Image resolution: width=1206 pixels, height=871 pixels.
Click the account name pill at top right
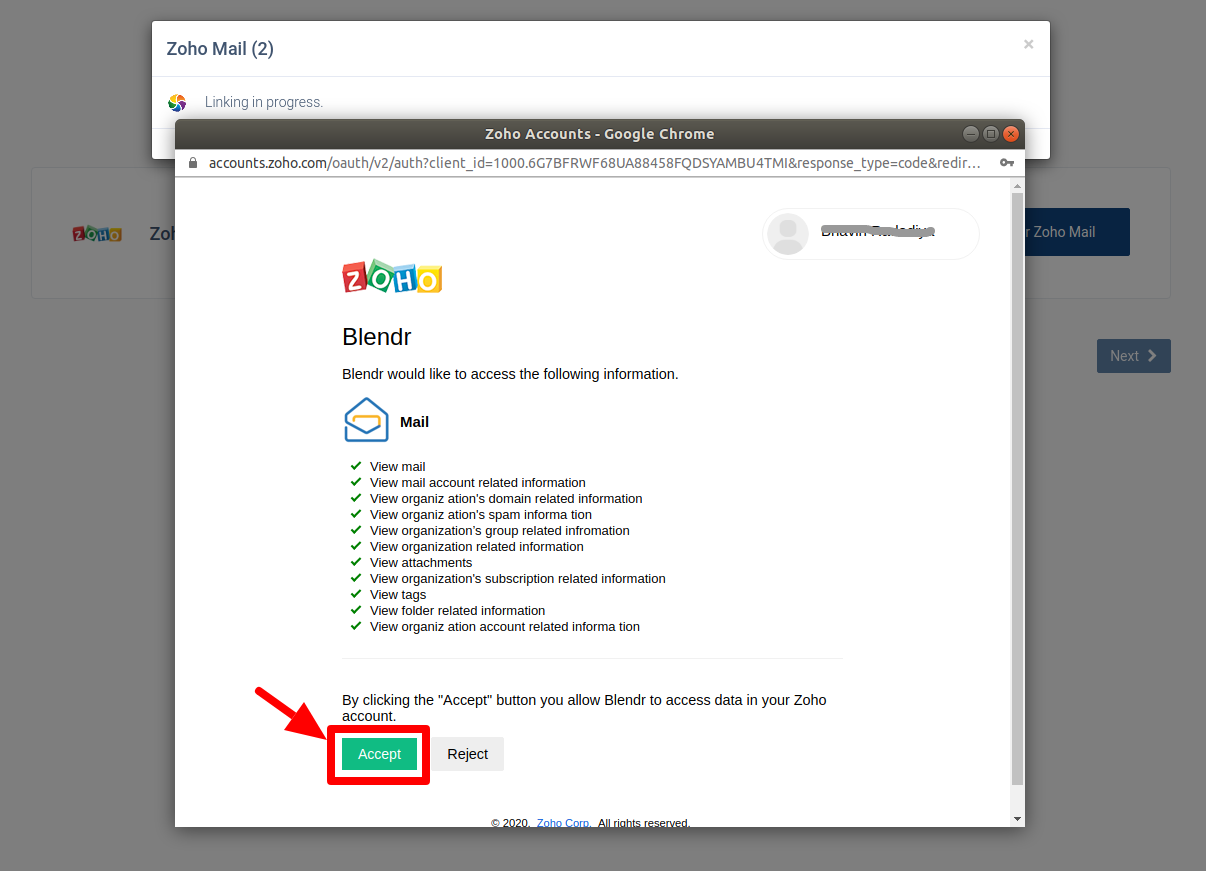click(871, 234)
